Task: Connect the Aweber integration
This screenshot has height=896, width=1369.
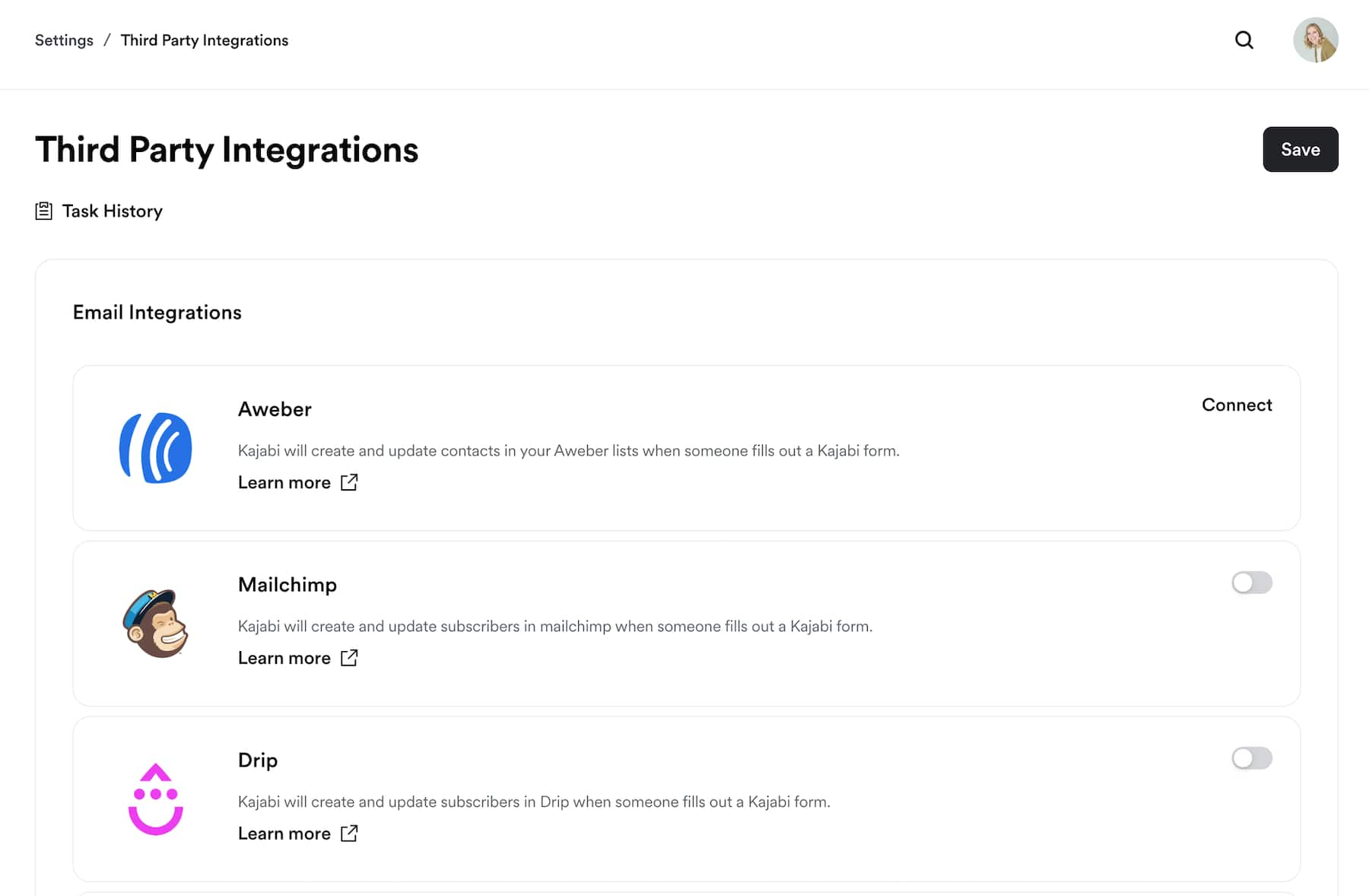Action: coord(1237,405)
